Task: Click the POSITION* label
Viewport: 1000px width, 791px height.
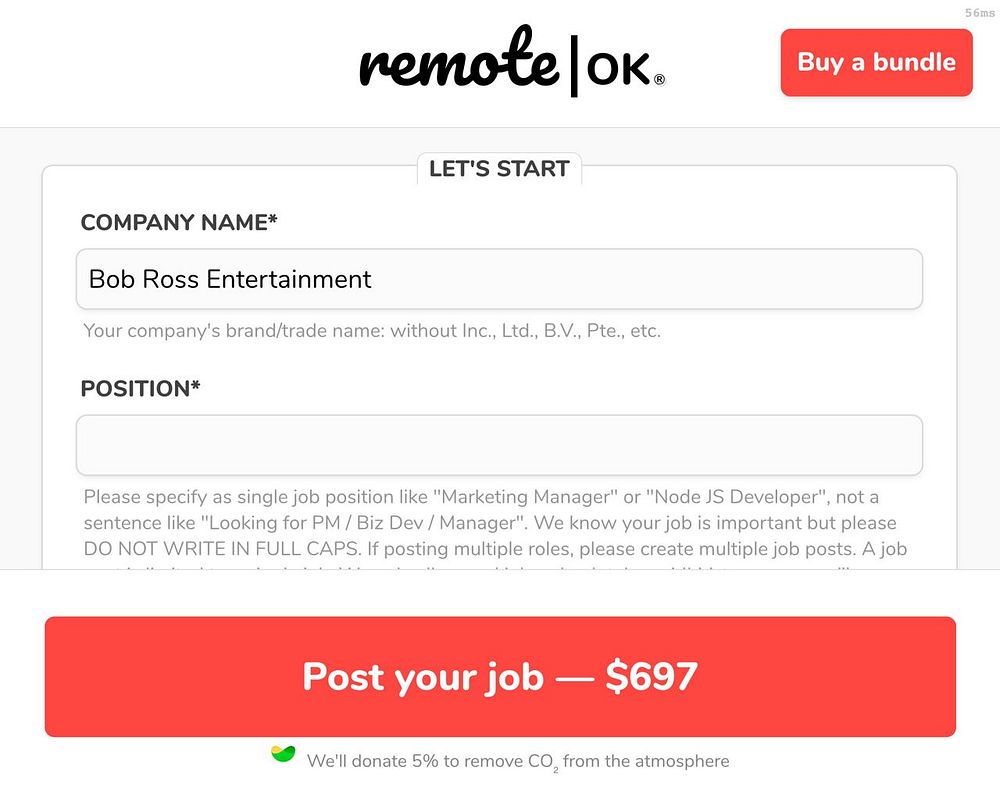Action: click(x=140, y=388)
